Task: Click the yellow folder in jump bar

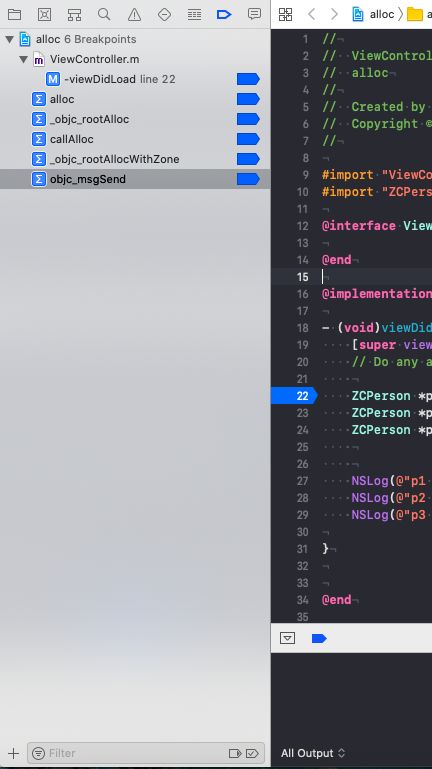Action: point(415,14)
